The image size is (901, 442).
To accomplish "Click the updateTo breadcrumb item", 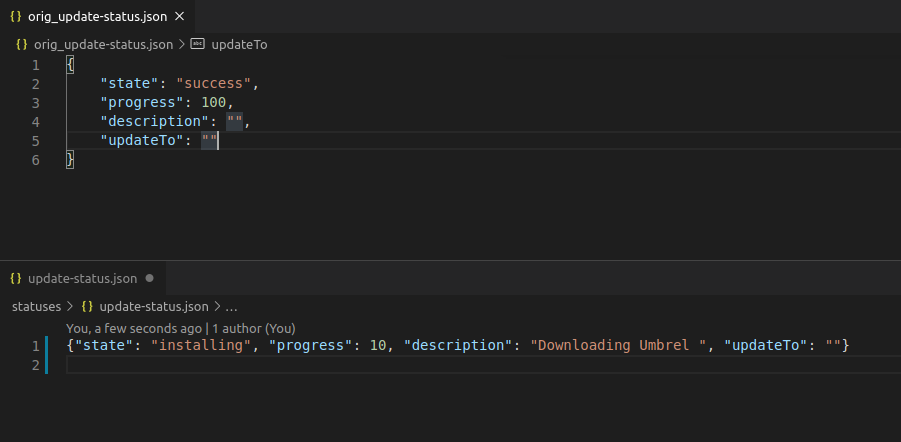I will point(240,44).
